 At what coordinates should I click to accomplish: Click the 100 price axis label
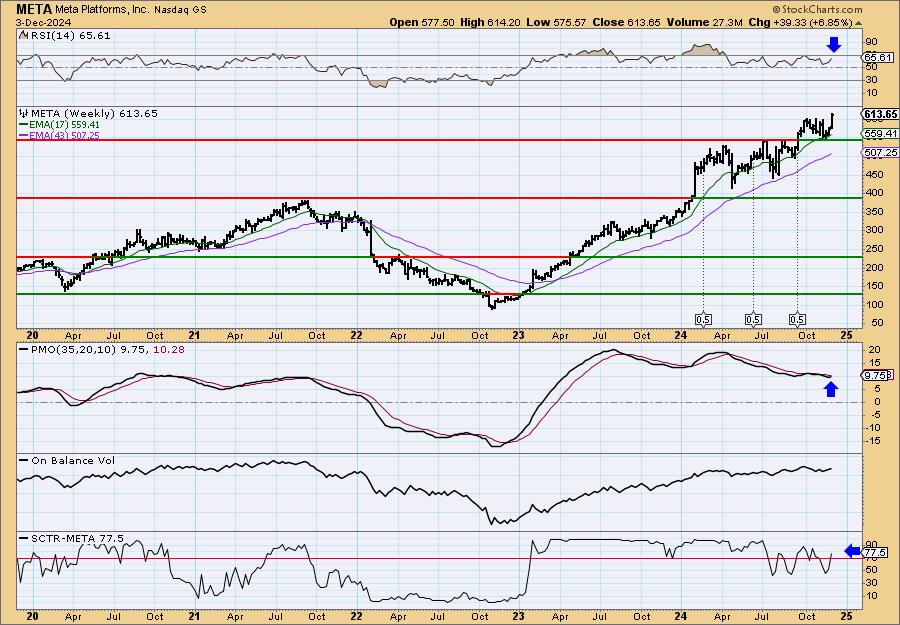pos(874,305)
